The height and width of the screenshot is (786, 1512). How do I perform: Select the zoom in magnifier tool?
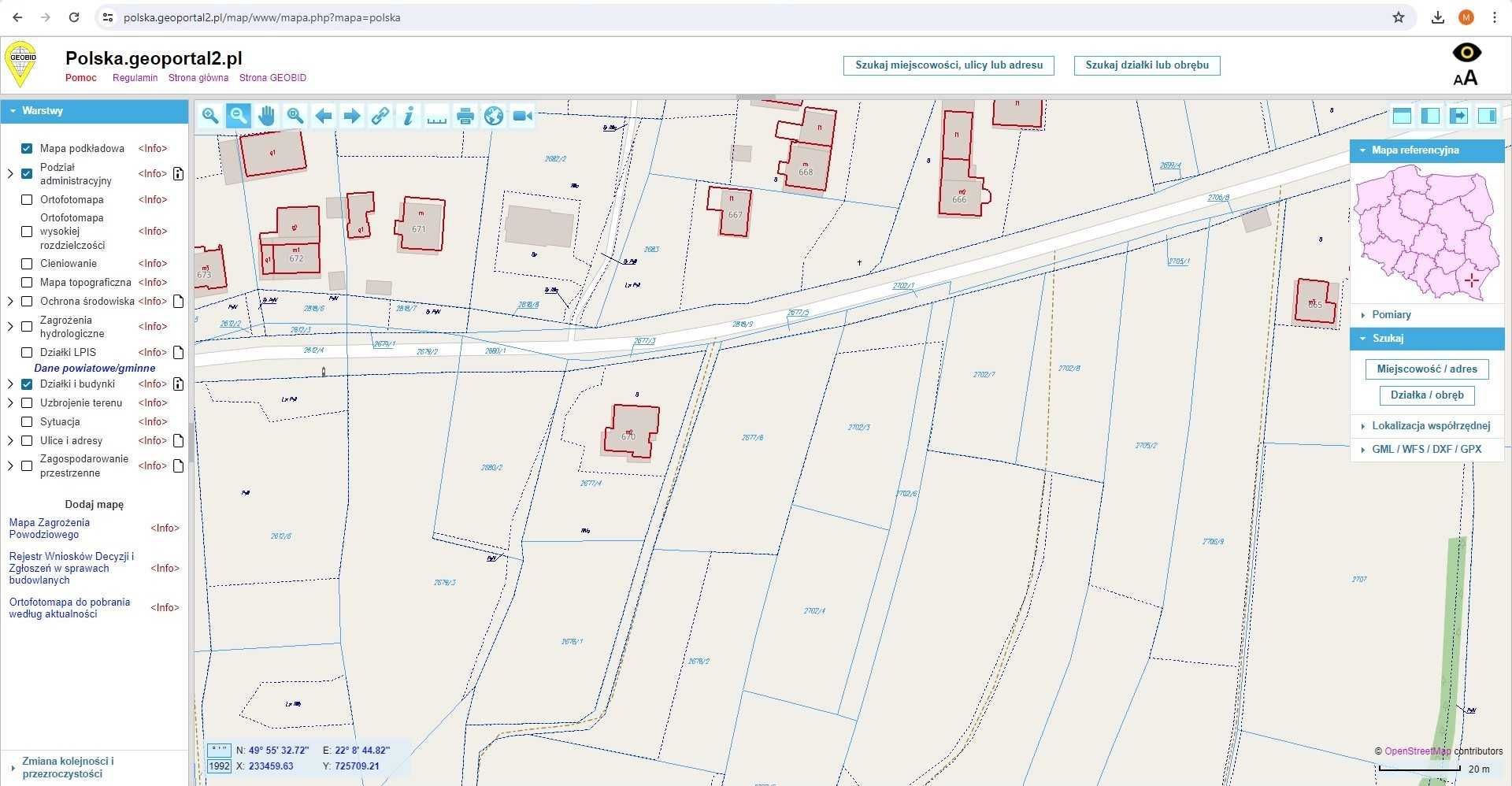[210, 116]
